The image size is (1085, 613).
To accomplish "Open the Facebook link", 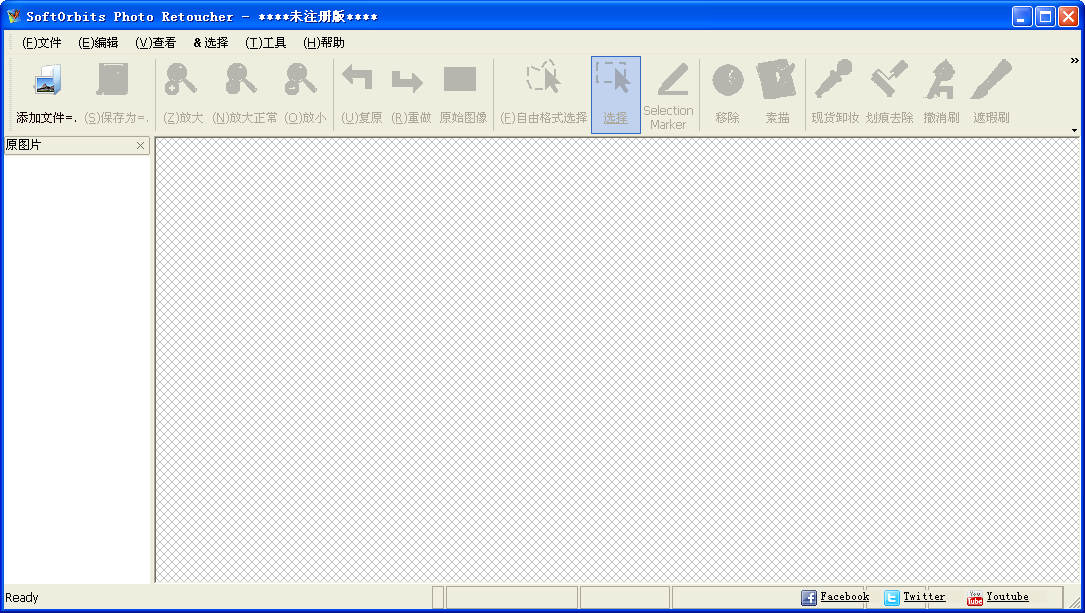I will pyautogui.click(x=845, y=596).
